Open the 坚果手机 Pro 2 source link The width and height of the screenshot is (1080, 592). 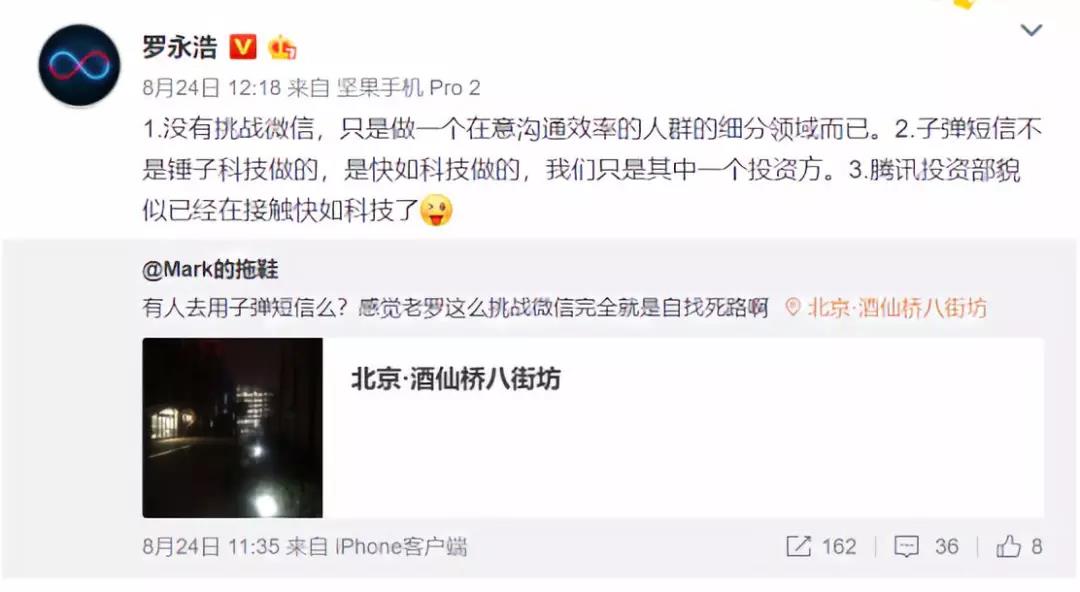408,88
